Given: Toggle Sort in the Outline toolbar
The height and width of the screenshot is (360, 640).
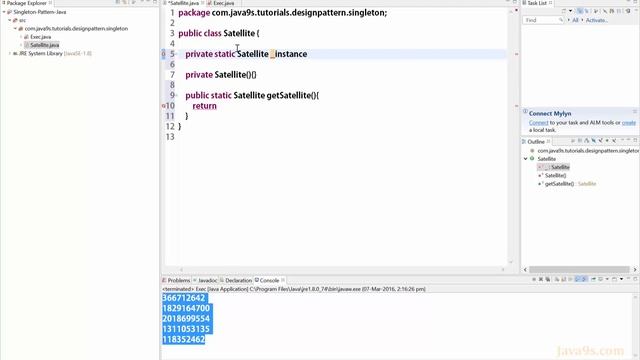Looking at the screenshot, I should 587,141.
